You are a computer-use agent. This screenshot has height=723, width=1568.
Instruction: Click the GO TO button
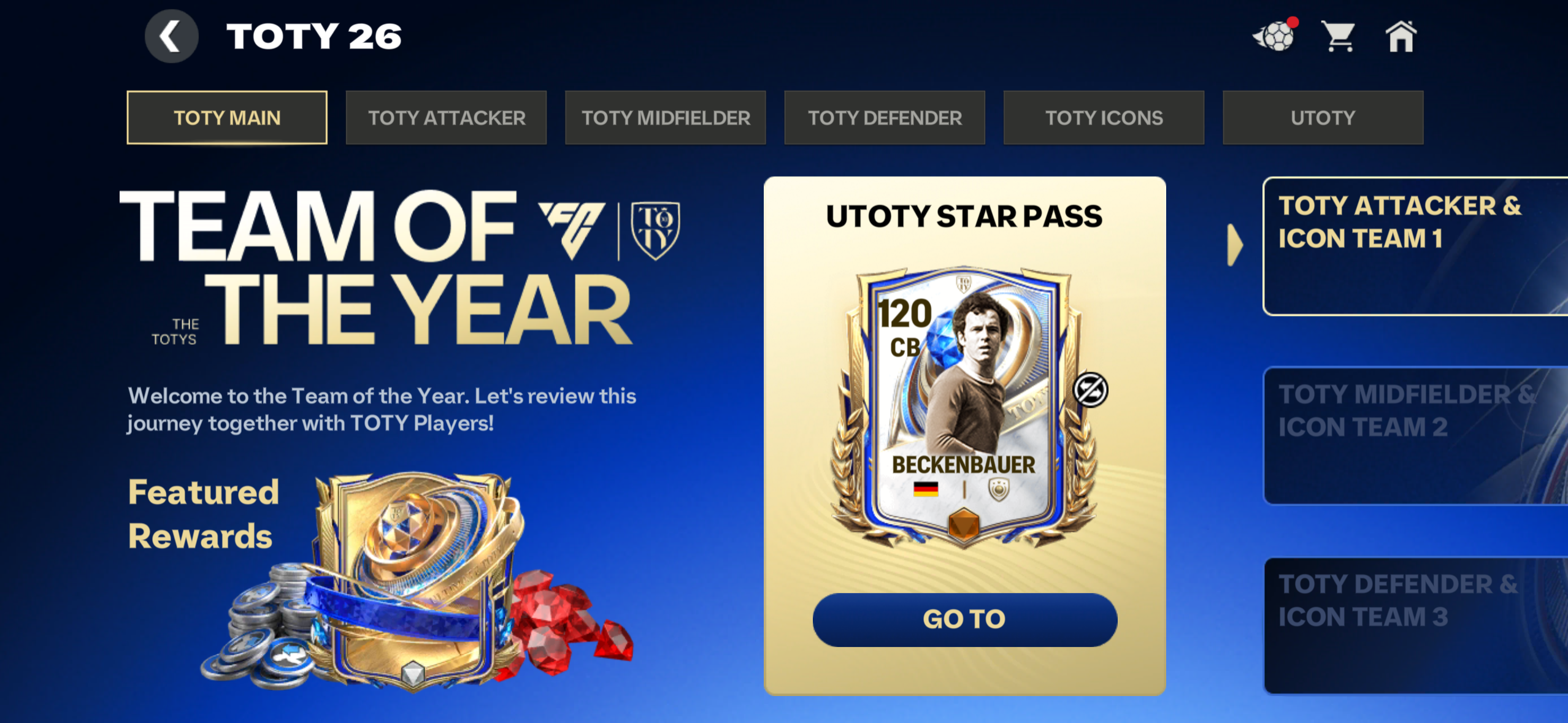tap(964, 619)
